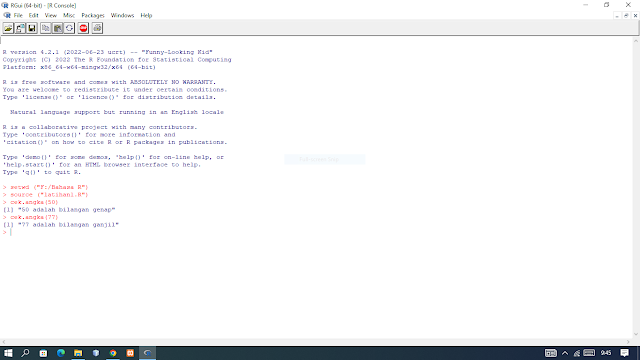
Task: Click the RGui title bar R icon
Action: point(5,5)
